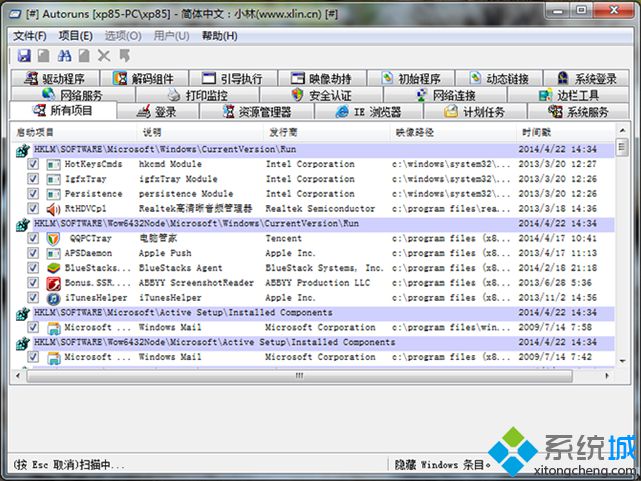The image size is (641, 481).
Task: Sort by the 映像路径 column header
Action: tap(454, 132)
